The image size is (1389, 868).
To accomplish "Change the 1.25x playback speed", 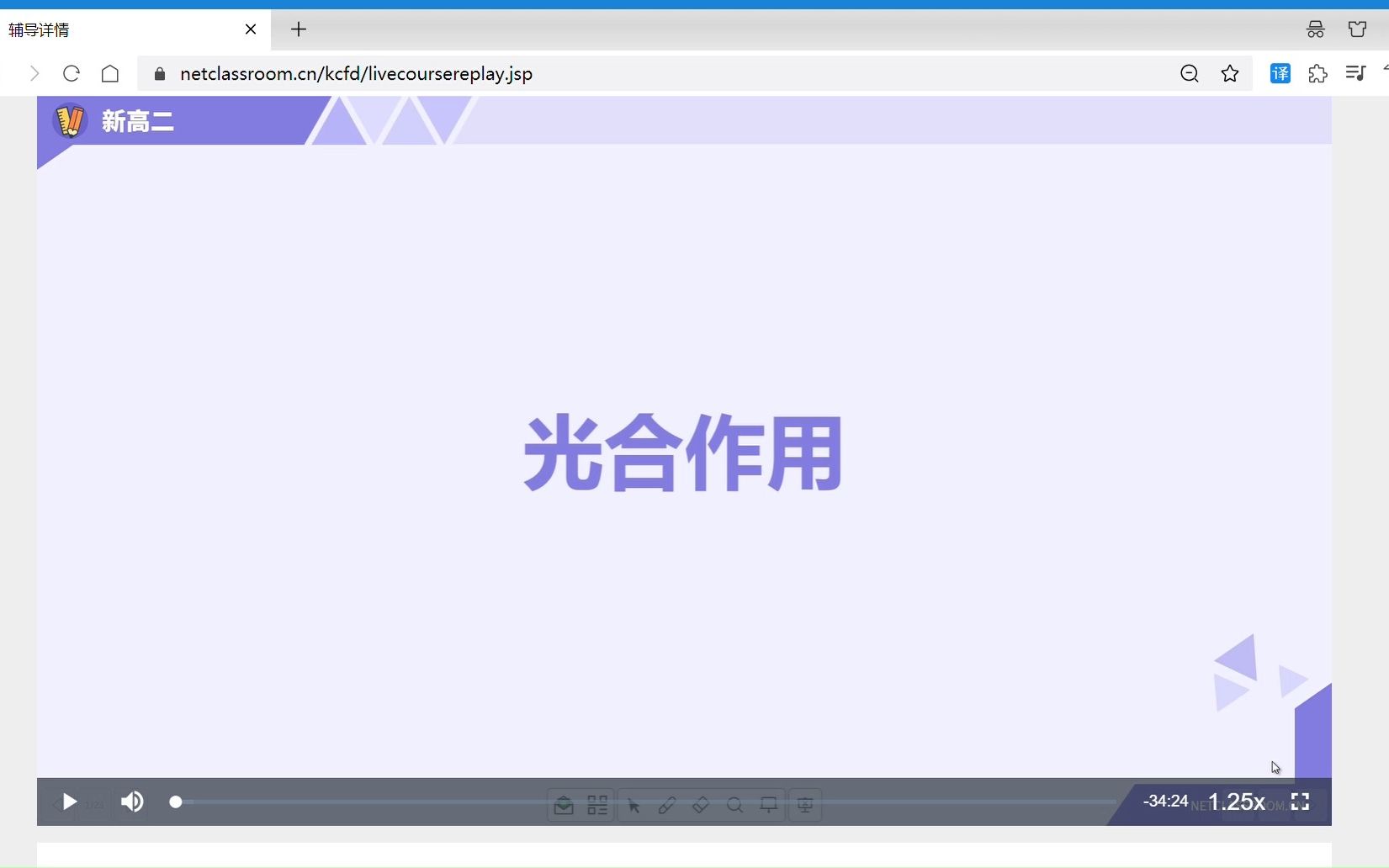I will (x=1236, y=802).
